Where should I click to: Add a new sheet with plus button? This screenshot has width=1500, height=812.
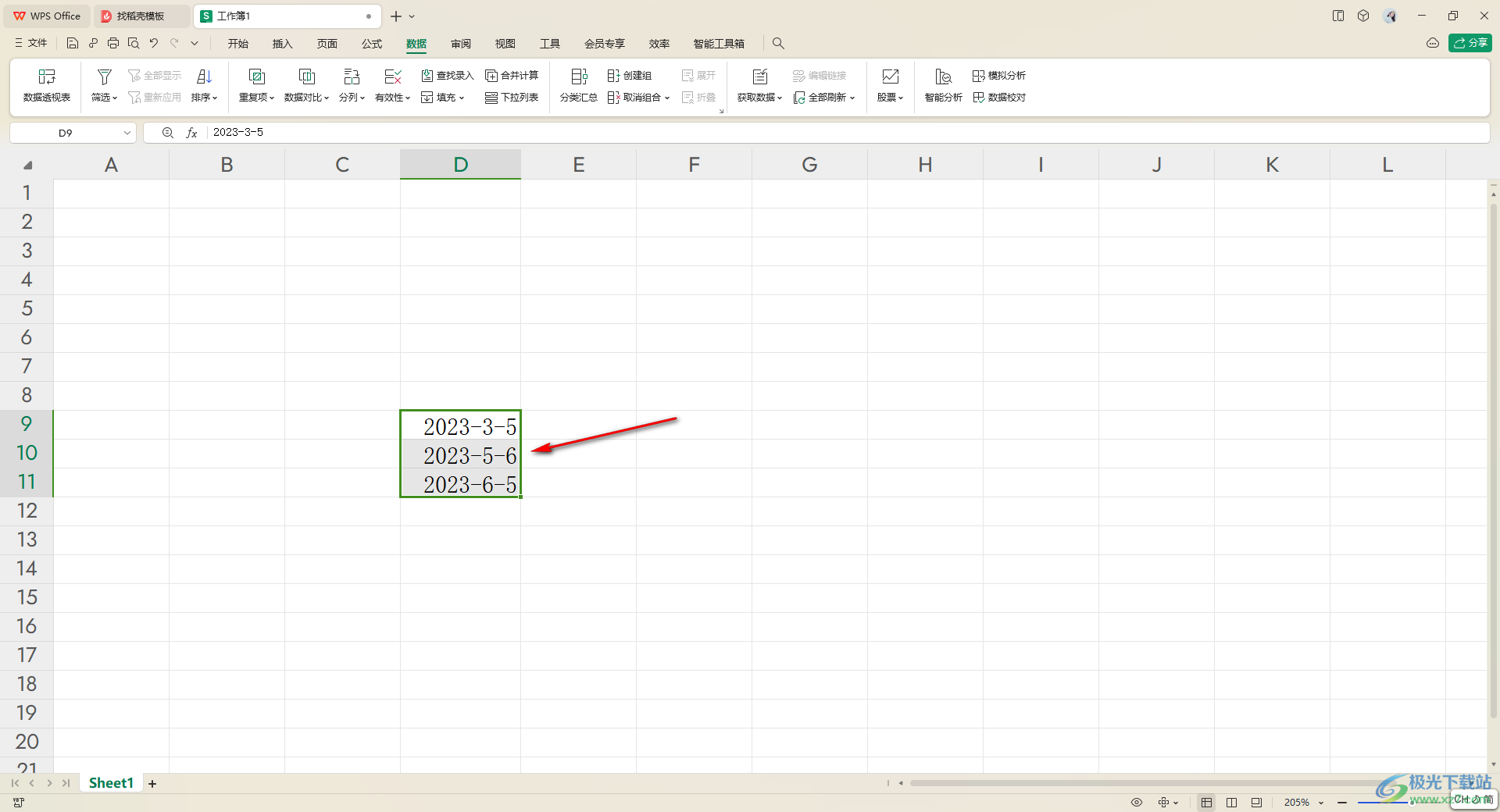pyautogui.click(x=152, y=783)
